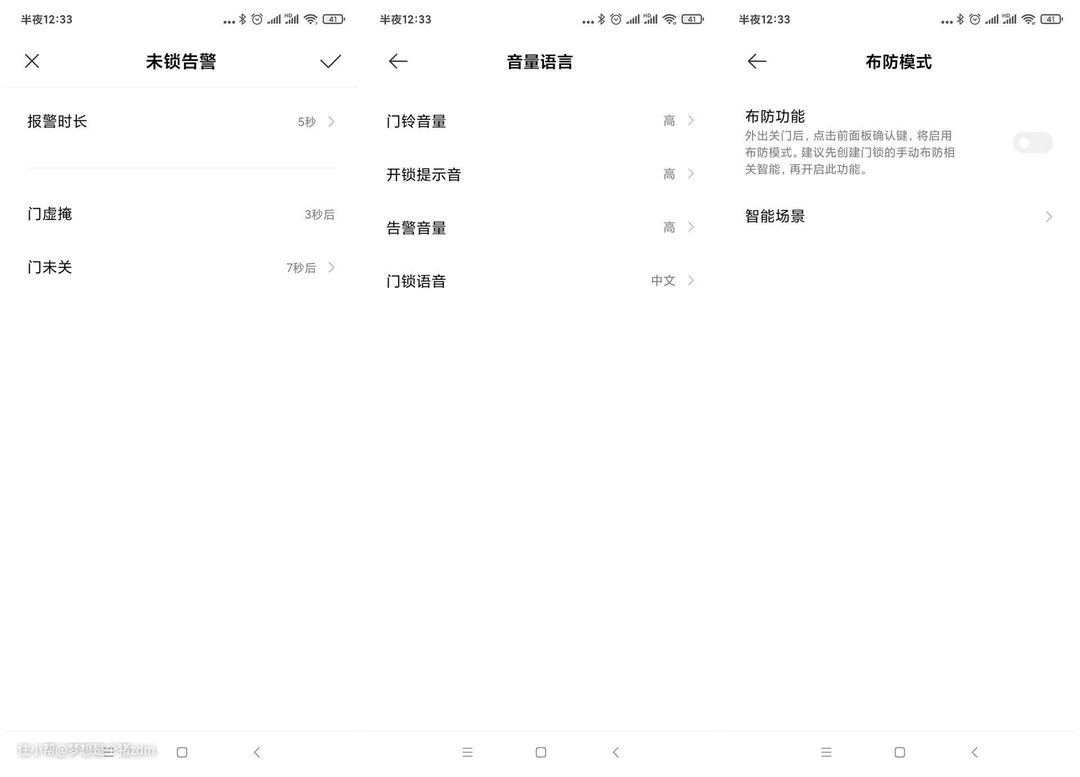Select the 告警音量 menu row
1080x777 pixels.
point(540,228)
